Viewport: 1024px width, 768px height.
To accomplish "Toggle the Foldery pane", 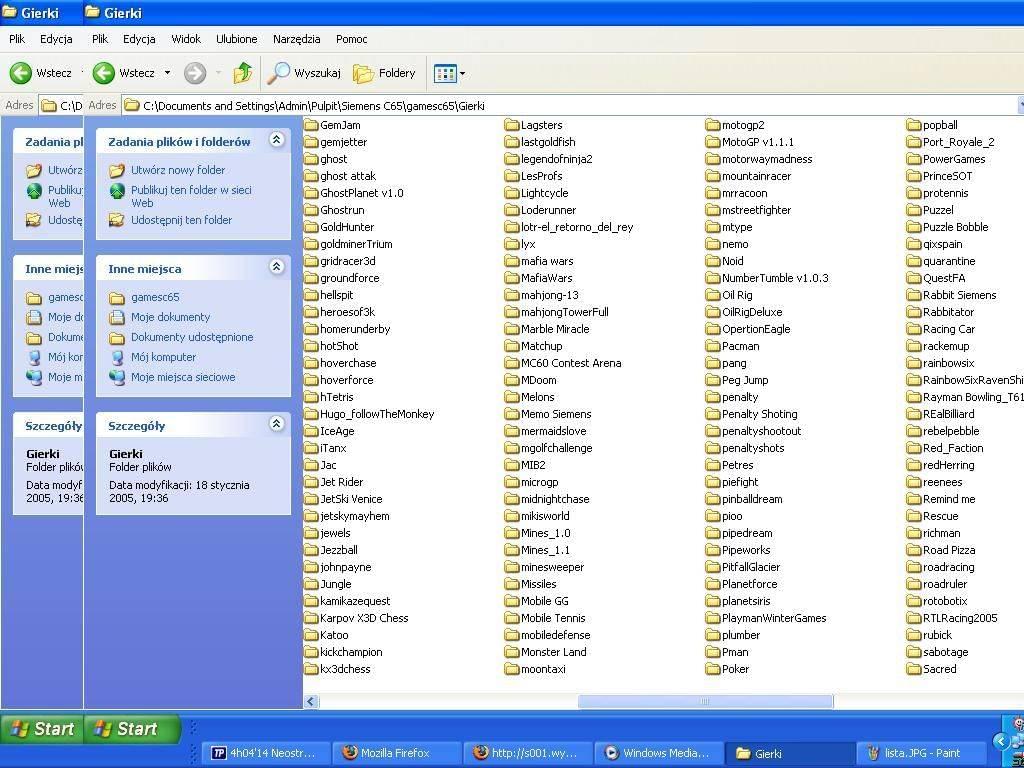I will tap(385, 73).
